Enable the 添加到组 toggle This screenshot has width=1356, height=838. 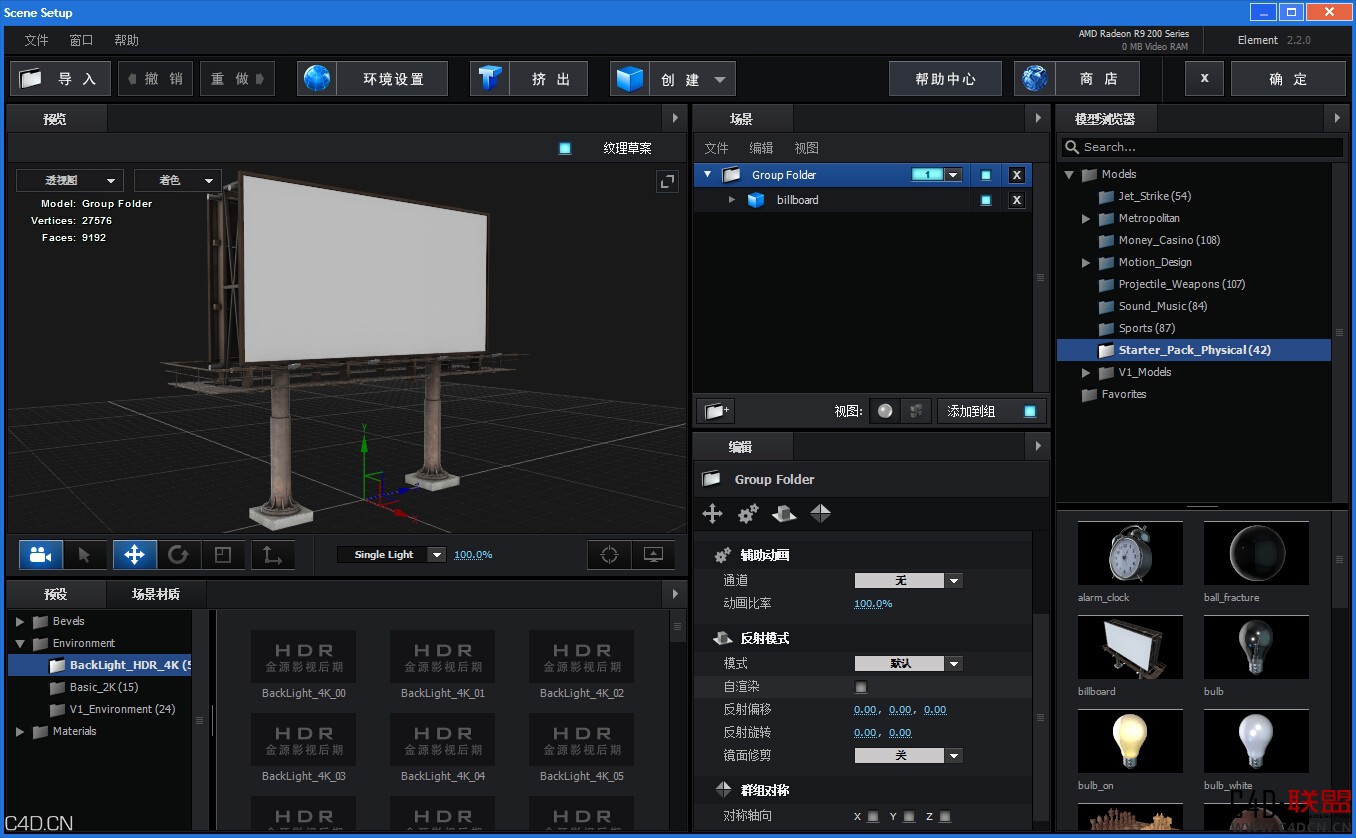1030,410
